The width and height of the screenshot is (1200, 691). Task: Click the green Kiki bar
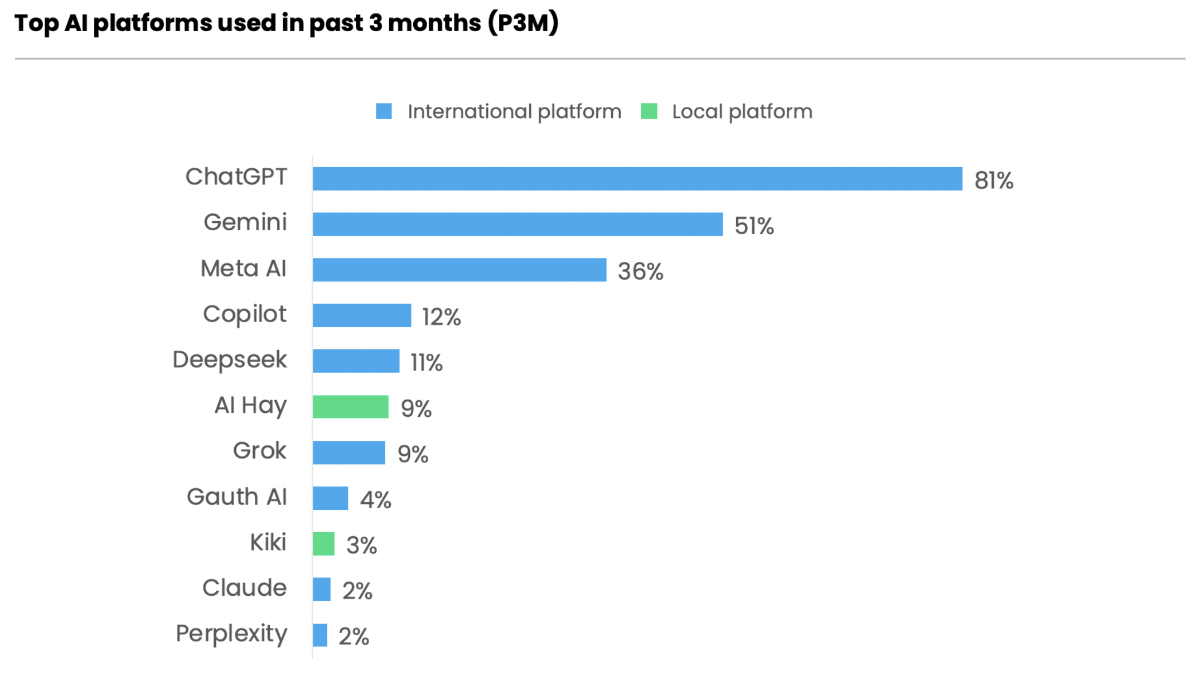[x=323, y=544]
